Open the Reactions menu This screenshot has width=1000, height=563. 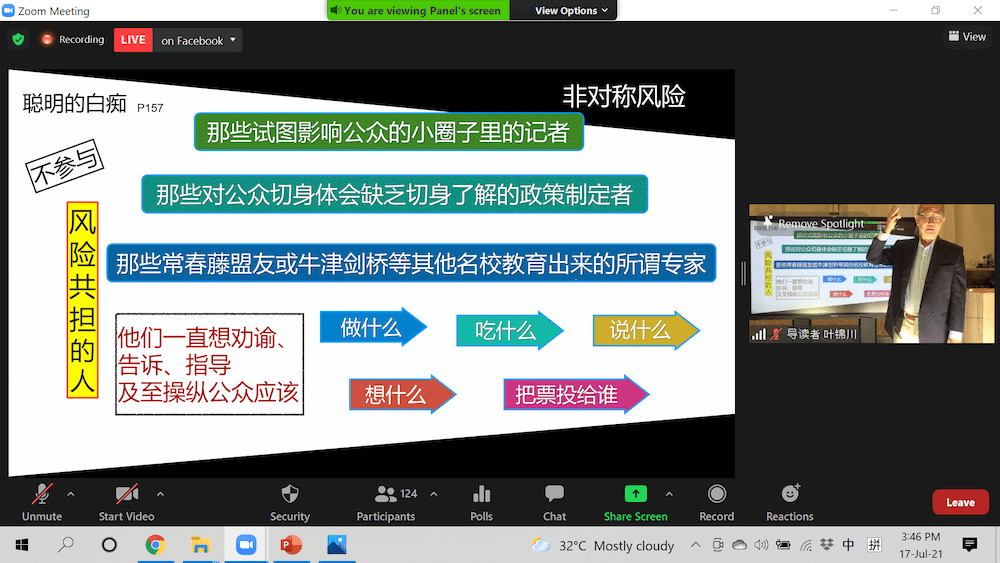pyautogui.click(x=790, y=494)
